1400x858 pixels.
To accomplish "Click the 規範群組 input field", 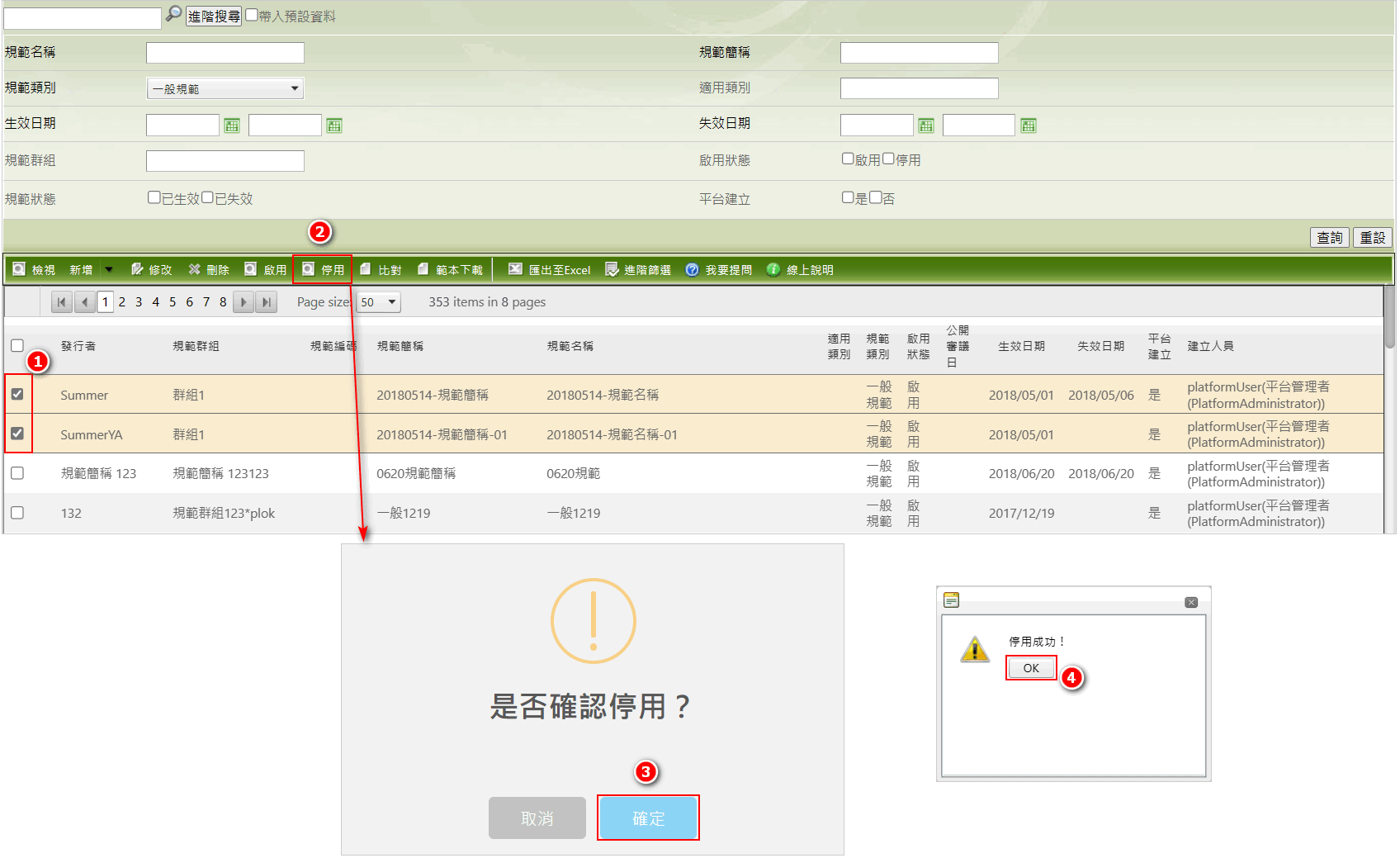I will pos(225,161).
